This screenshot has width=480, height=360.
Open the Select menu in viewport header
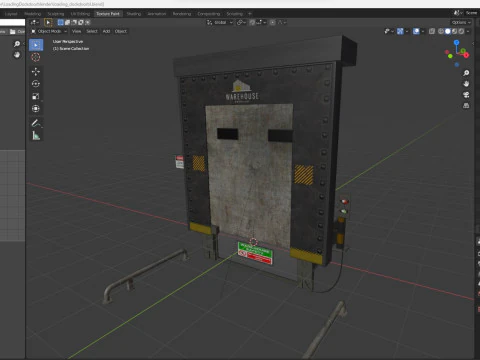[92, 31]
